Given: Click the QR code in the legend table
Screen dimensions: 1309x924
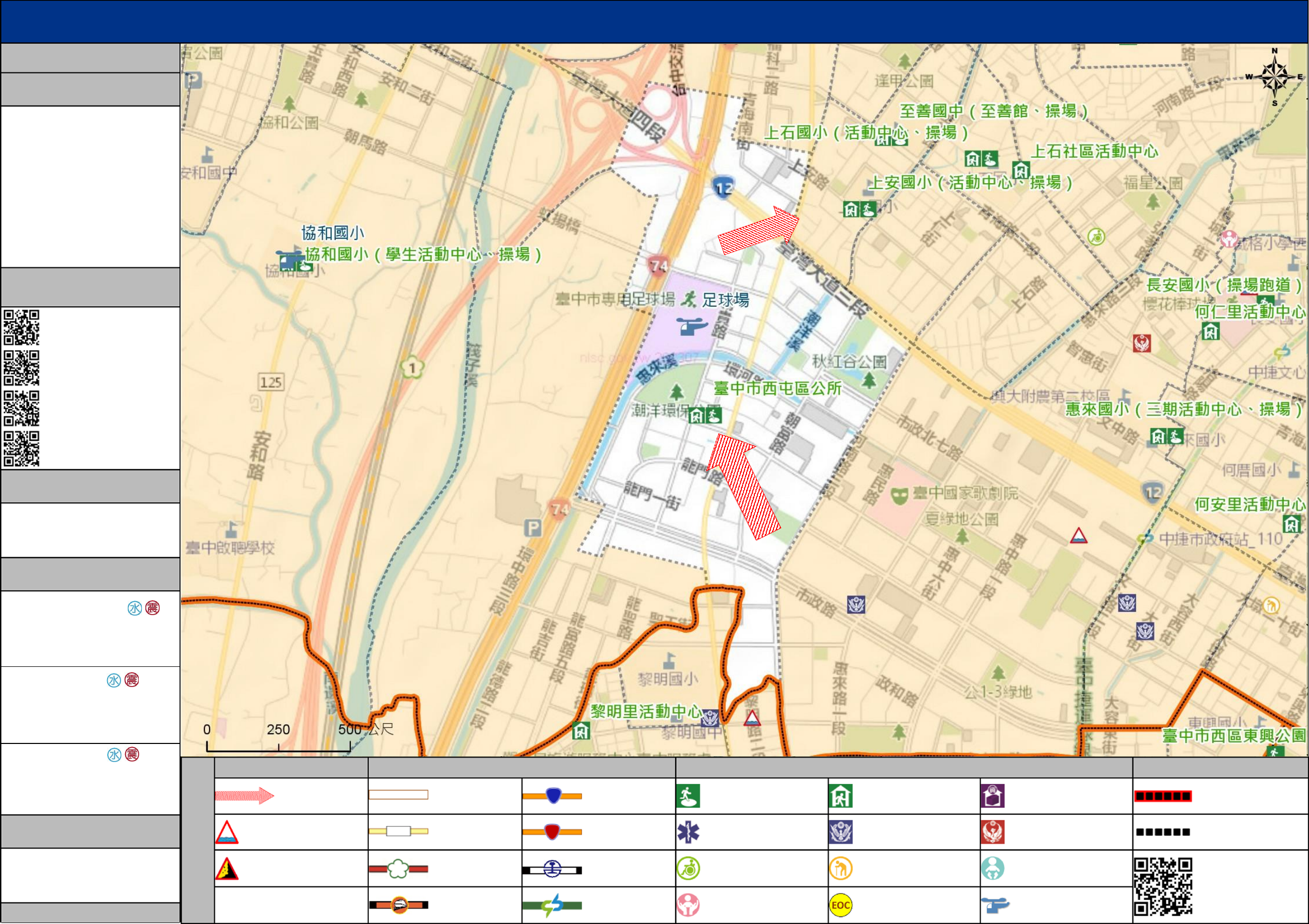Looking at the screenshot, I should tap(1163, 887).
